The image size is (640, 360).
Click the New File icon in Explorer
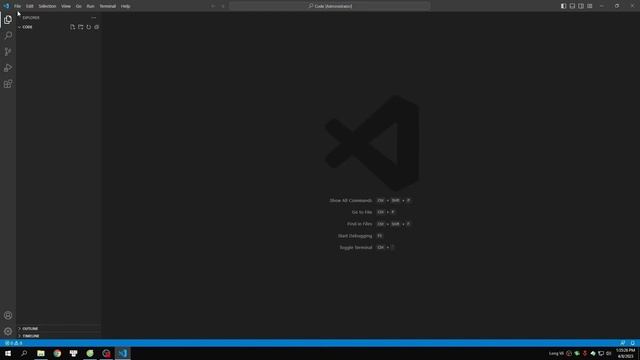point(72,27)
